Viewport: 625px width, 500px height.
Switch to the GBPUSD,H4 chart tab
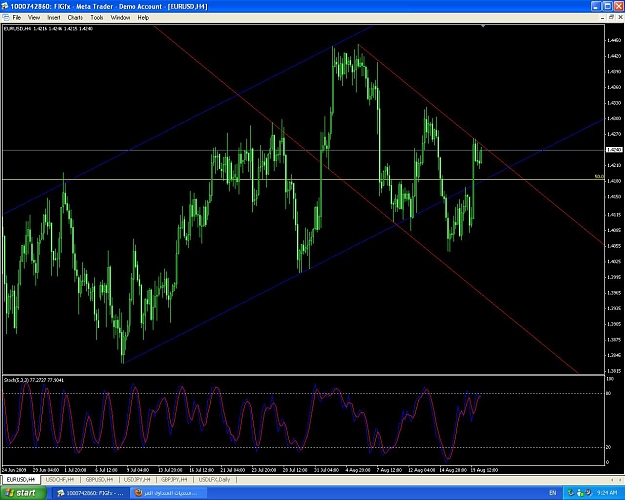(x=99, y=479)
